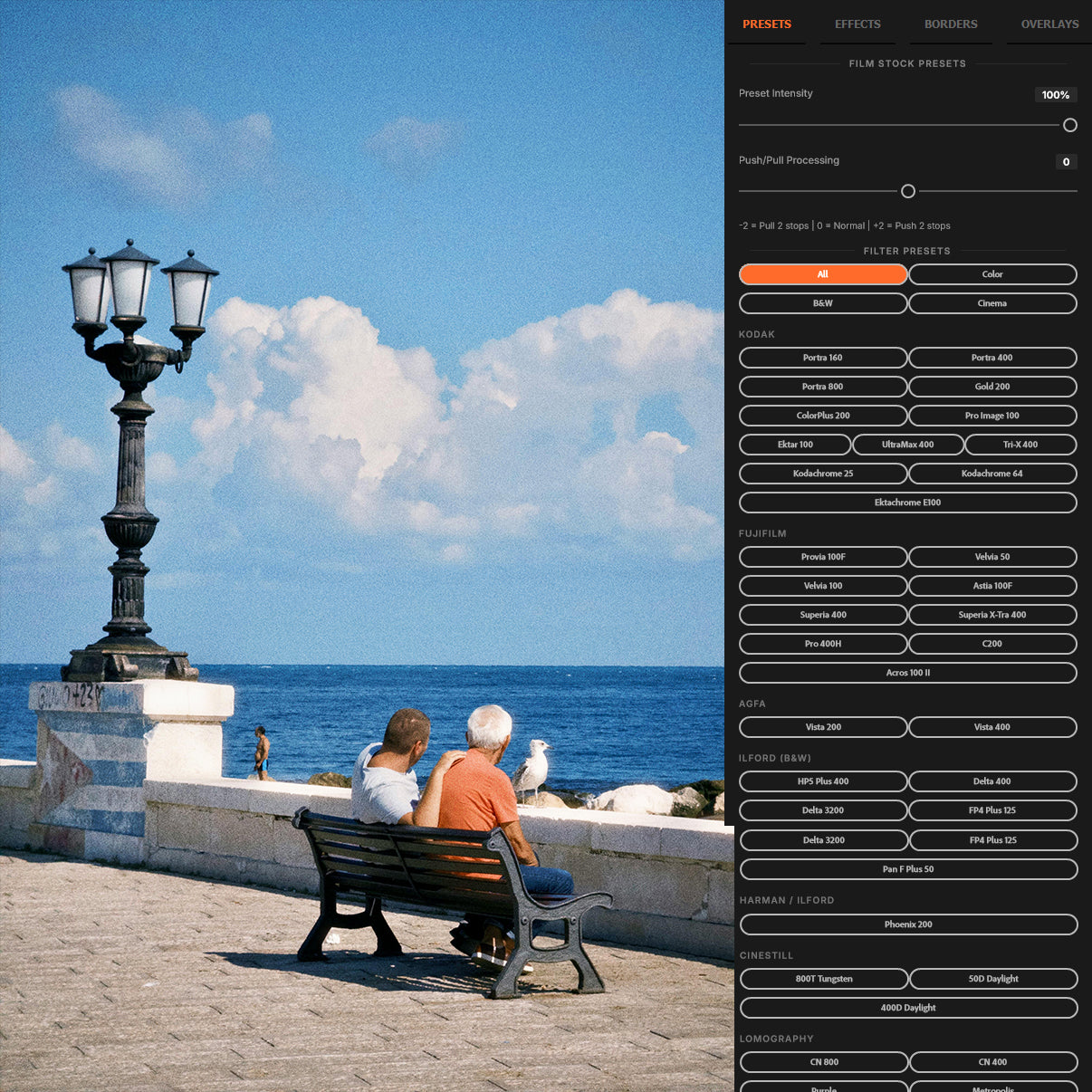Filter presets by Color
The height and width of the screenshot is (1092, 1092).
pyautogui.click(x=992, y=273)
